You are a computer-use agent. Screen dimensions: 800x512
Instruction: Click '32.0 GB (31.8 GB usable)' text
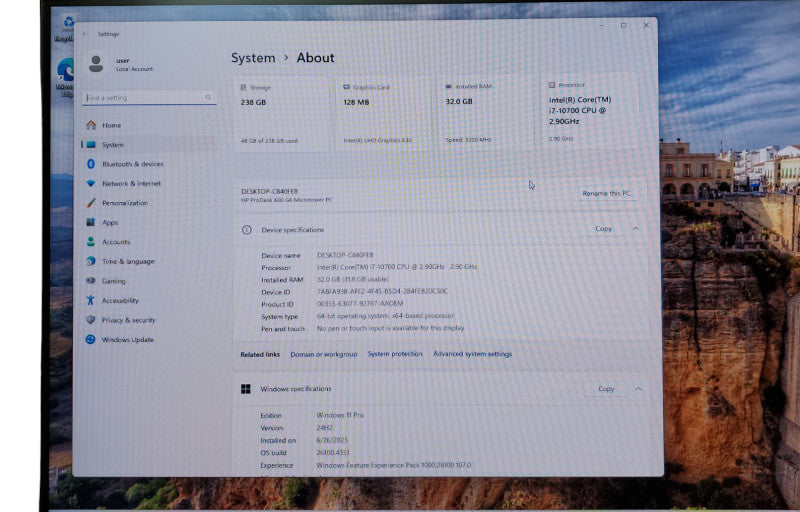tap(353, 279)
